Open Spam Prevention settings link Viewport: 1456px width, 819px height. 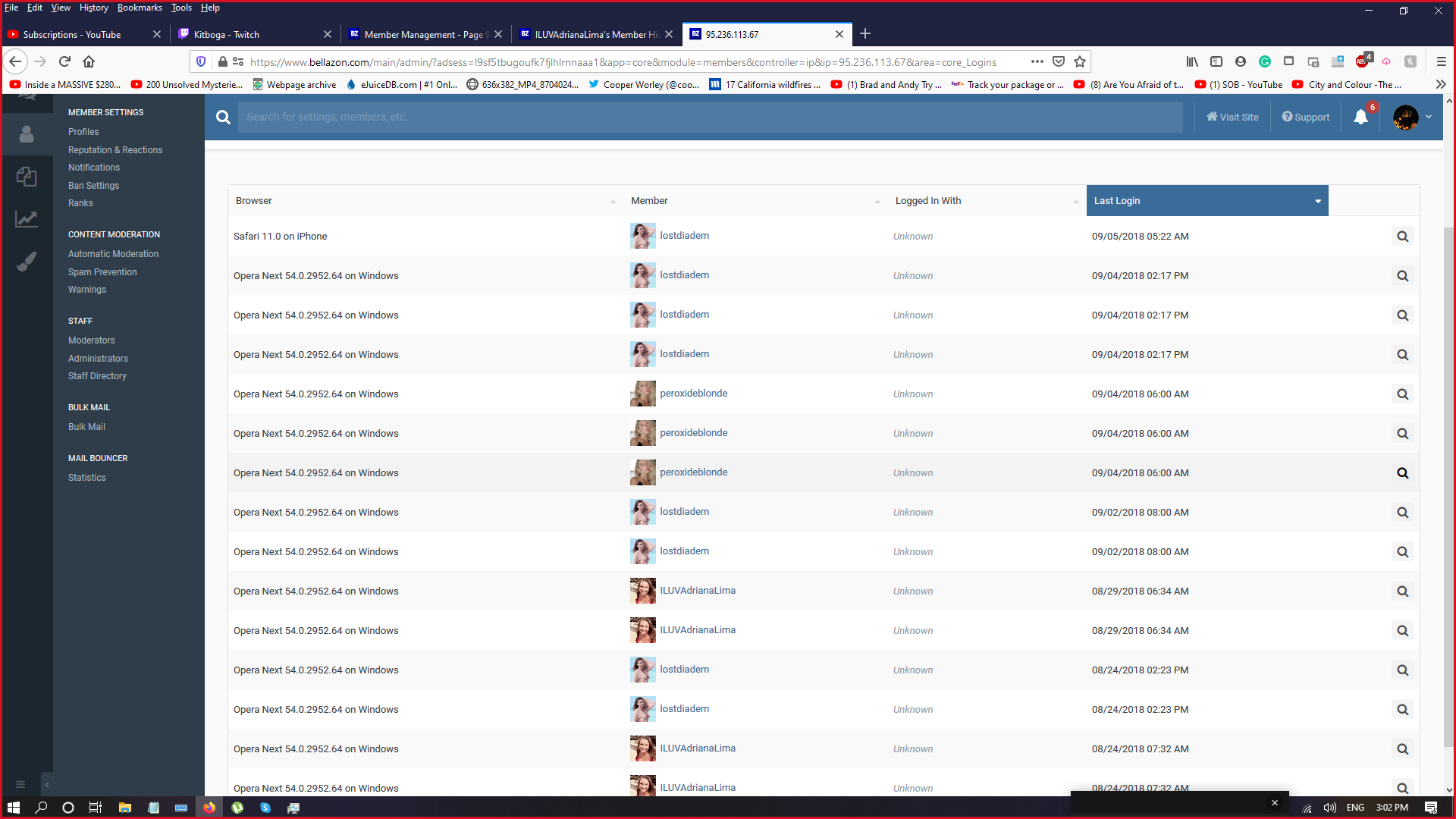pos(102,271)
